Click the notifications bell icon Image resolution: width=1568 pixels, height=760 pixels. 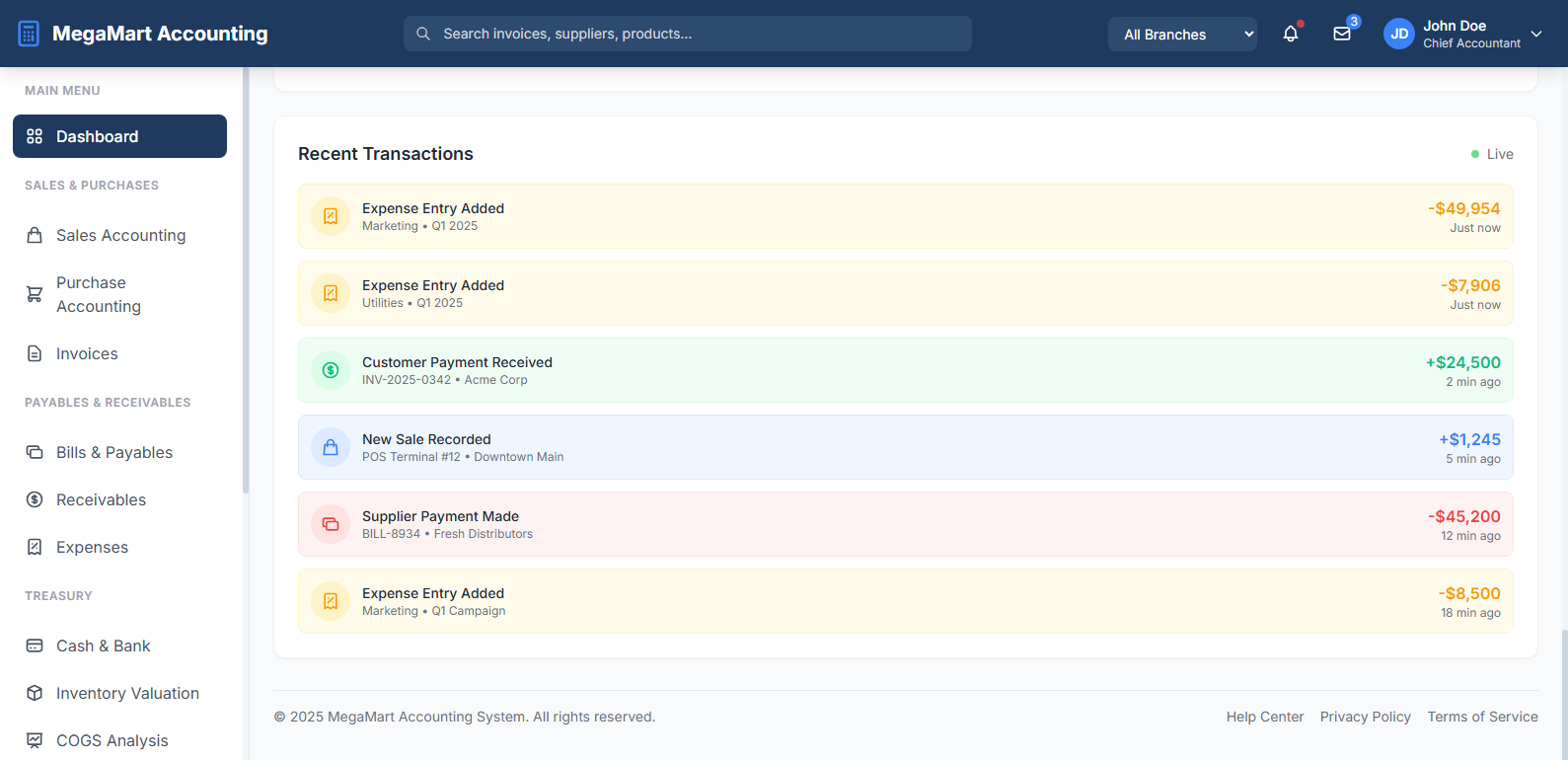tap(1290, 34)
